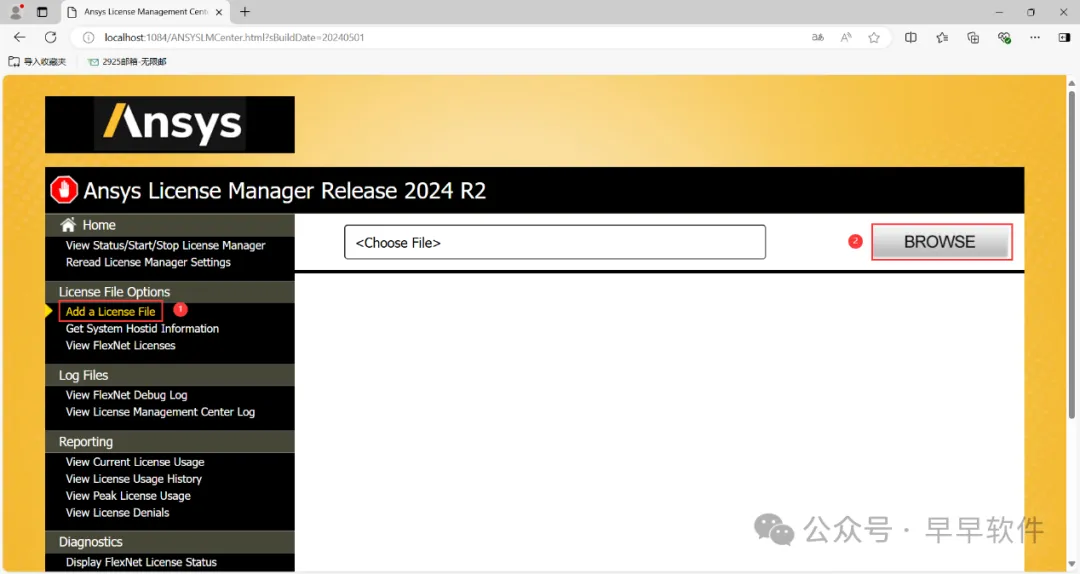Toggle the browser sidebar icon
The height and width of the screenshot is (574, 1080).
[x=1064, y=37]
